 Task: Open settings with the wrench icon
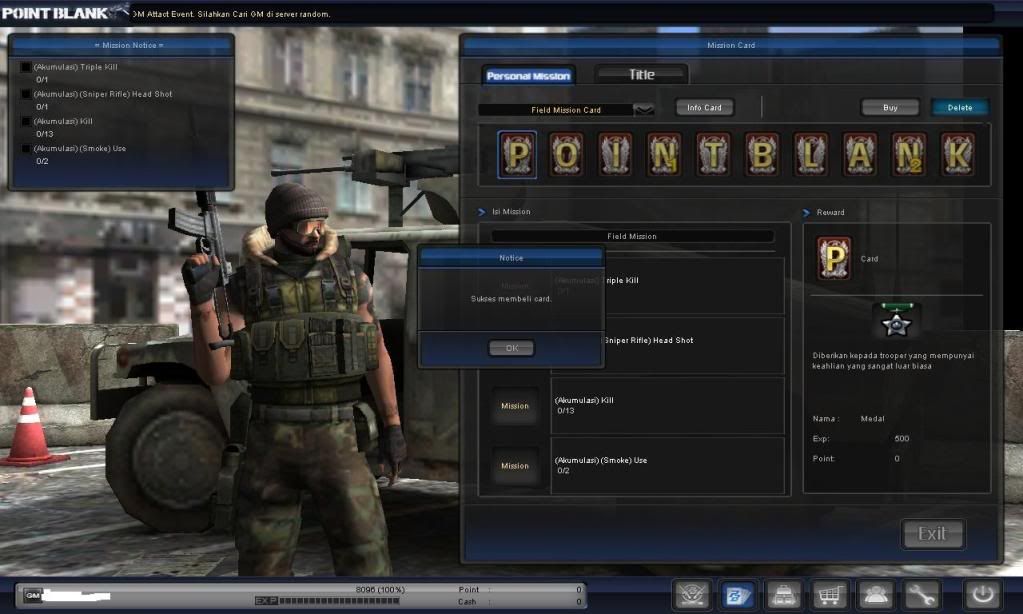tap(921, 594)
